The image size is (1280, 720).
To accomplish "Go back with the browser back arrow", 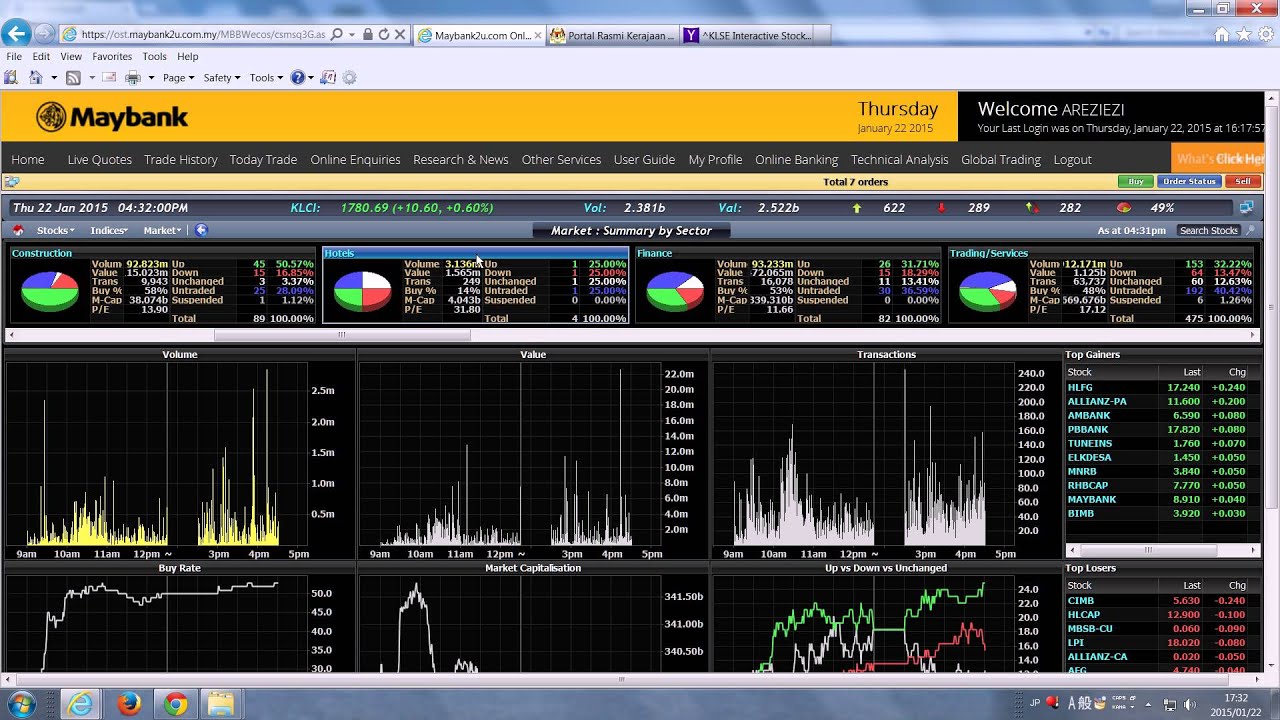I will pos(15,34).
